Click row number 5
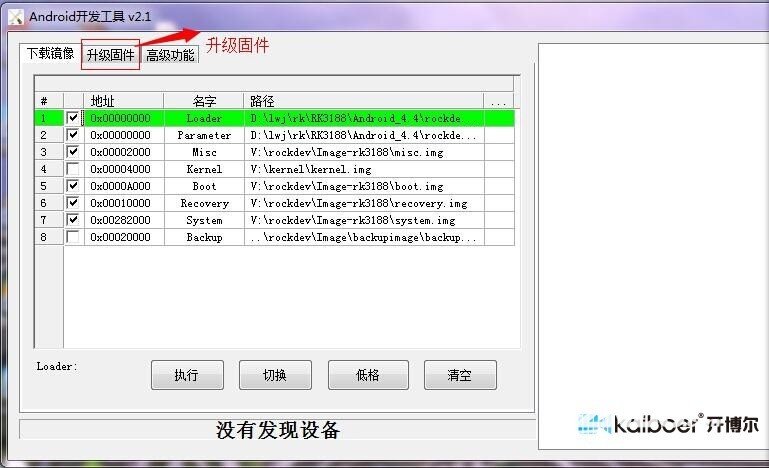Viewport: 769px width, 468px height. (49, 186)
